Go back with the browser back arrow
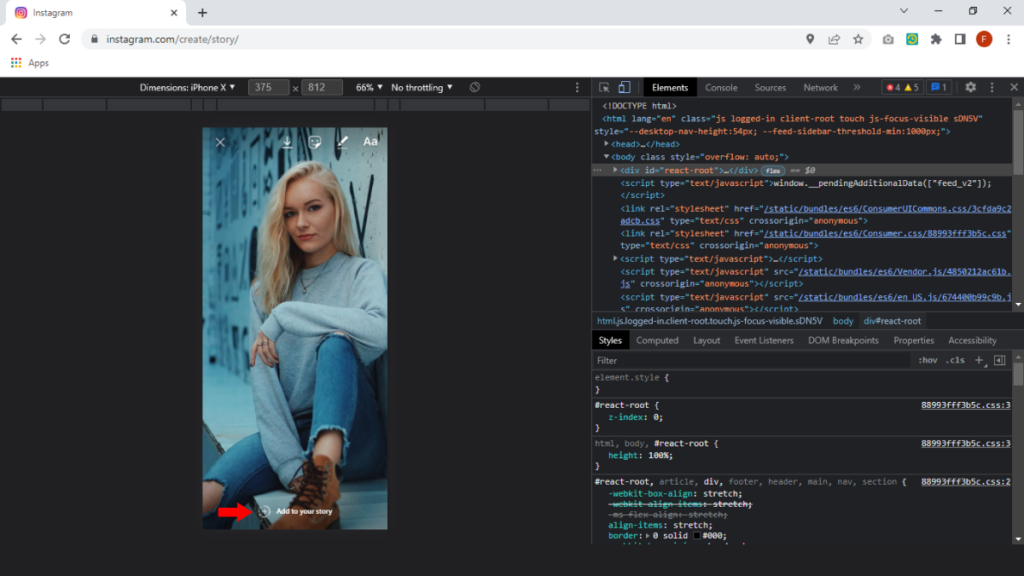 point(16,39)
